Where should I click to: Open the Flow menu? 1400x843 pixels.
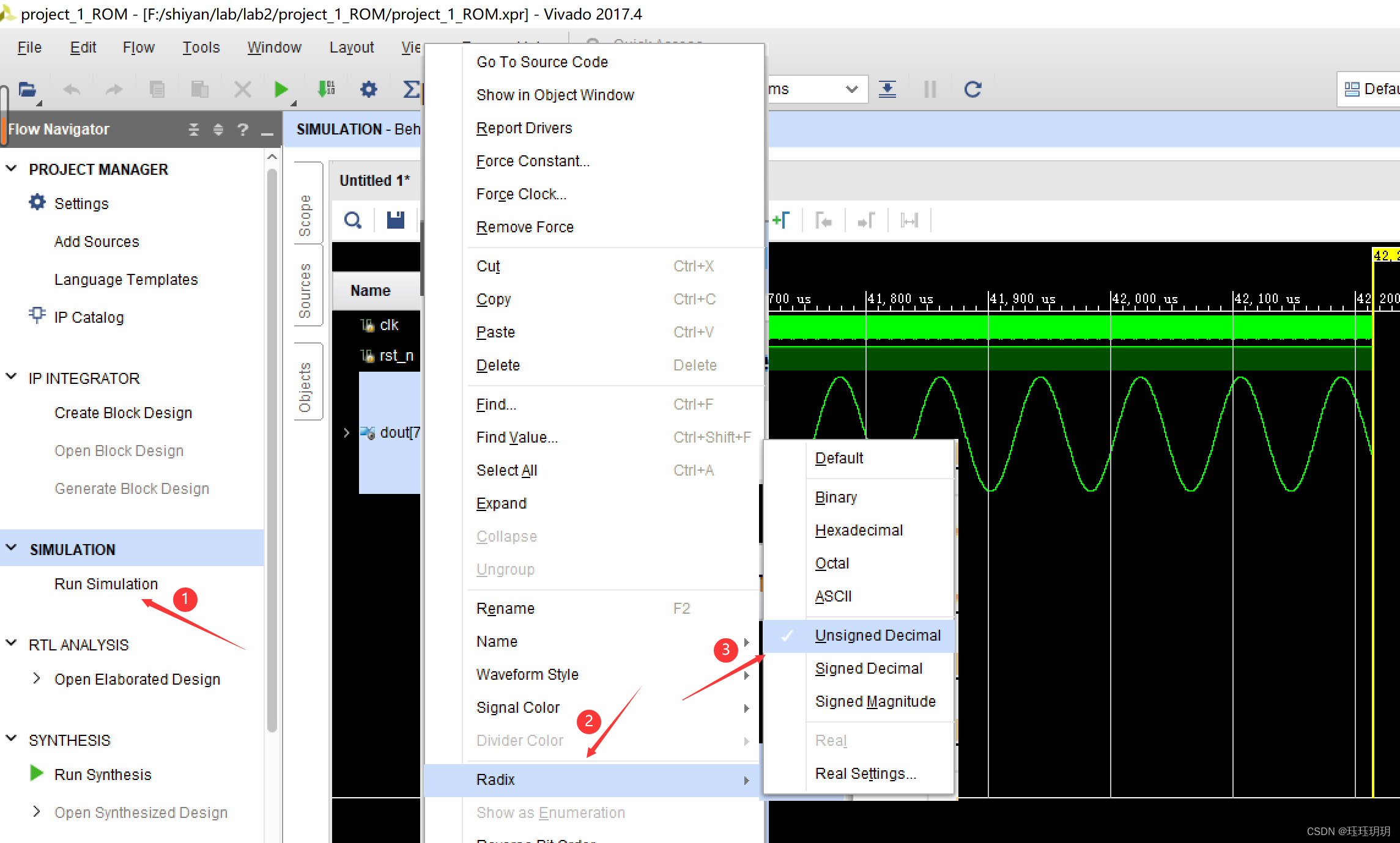tap(138, 47)
